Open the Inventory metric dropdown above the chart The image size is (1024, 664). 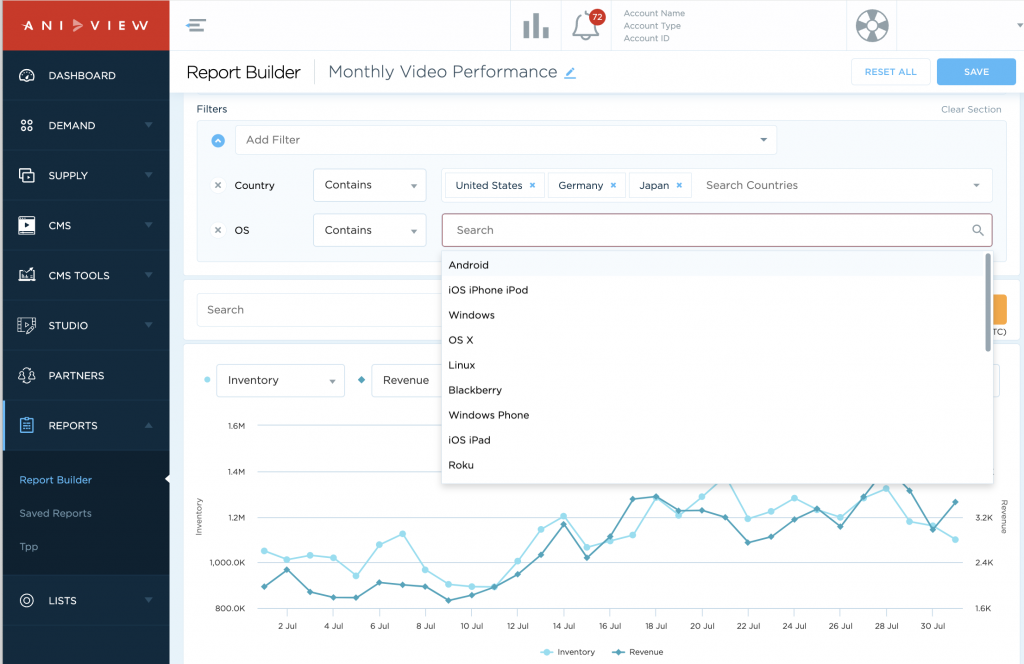pyautogui.click(x=280, y=380)
